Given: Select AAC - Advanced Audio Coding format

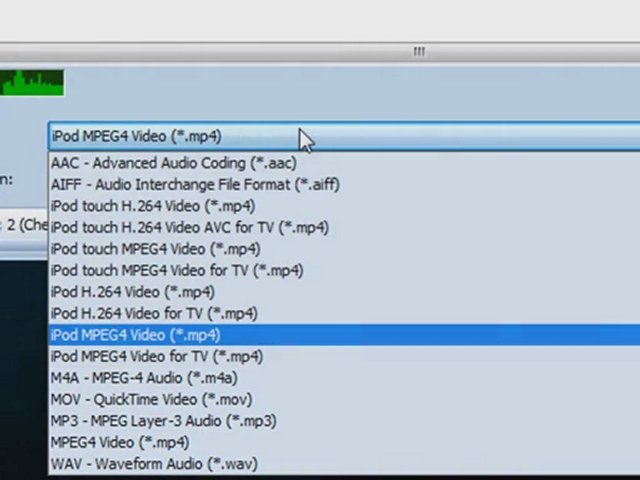Looking at the screenshot, I should coord(173,163).
